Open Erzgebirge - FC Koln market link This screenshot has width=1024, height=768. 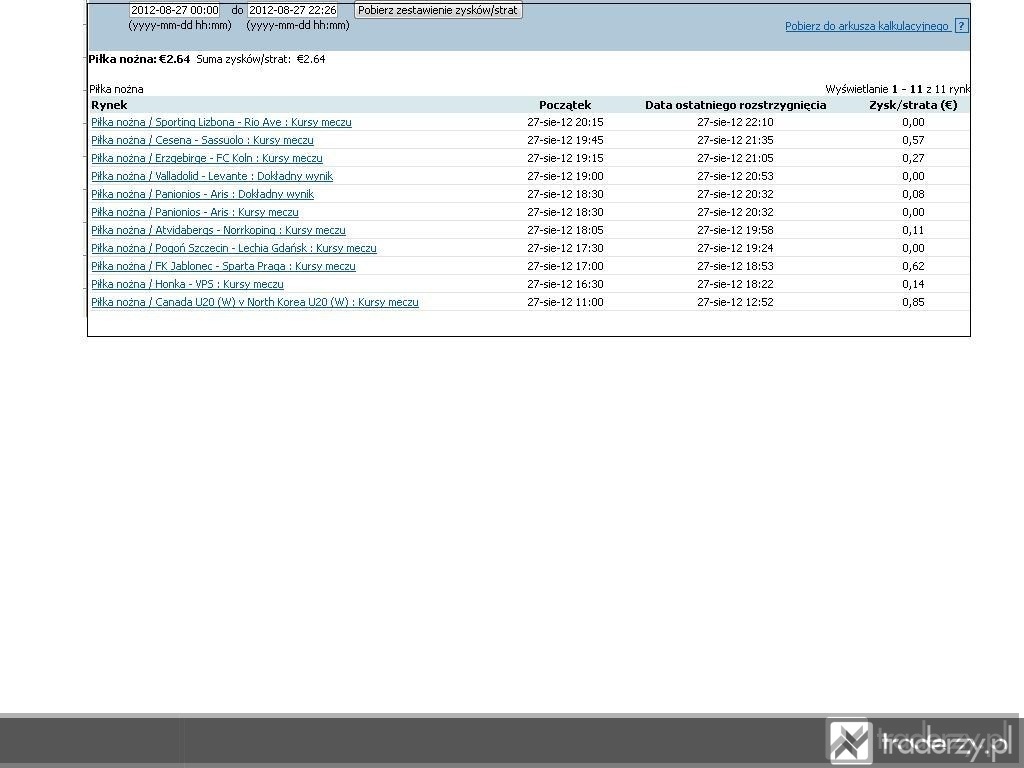pos(207,158)
